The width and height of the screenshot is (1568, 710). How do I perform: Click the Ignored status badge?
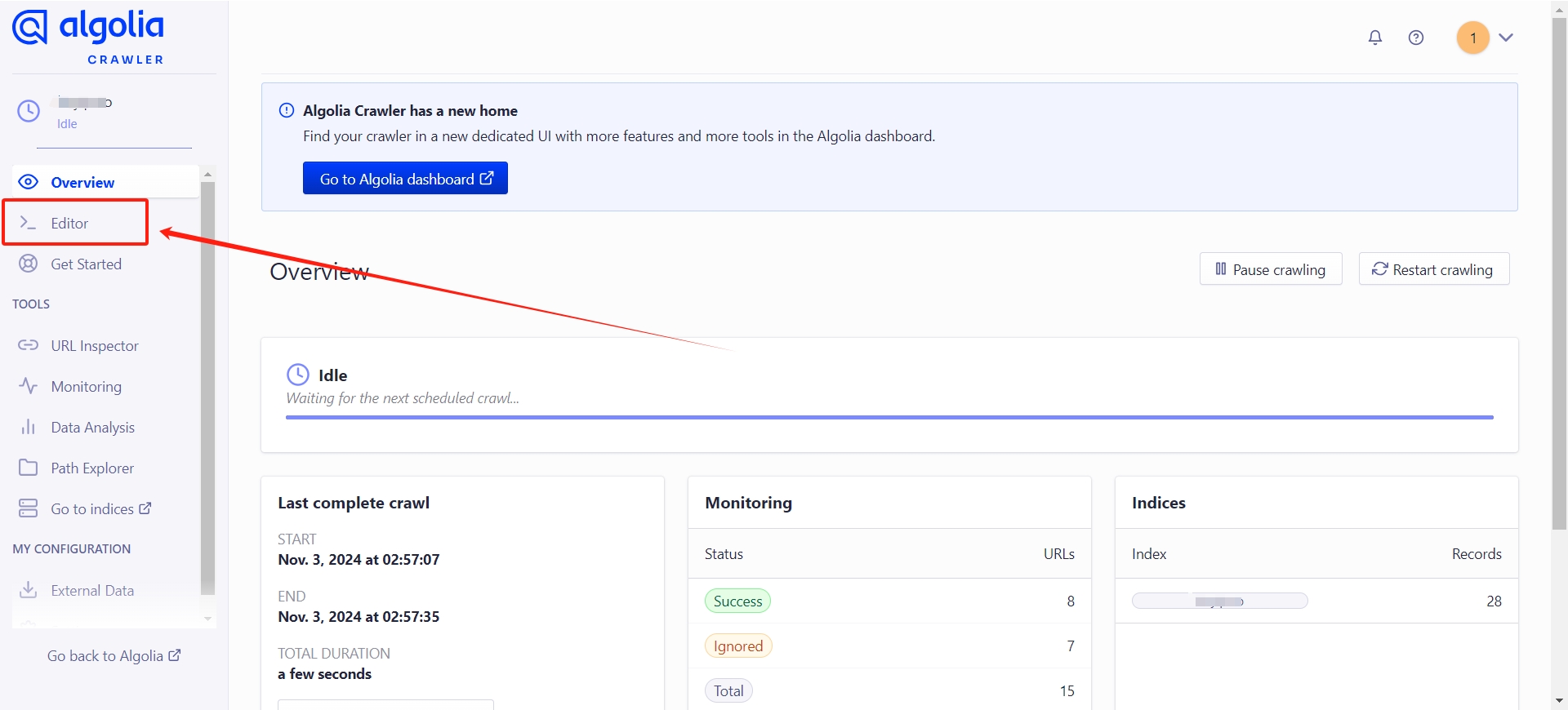pos(738,646)
